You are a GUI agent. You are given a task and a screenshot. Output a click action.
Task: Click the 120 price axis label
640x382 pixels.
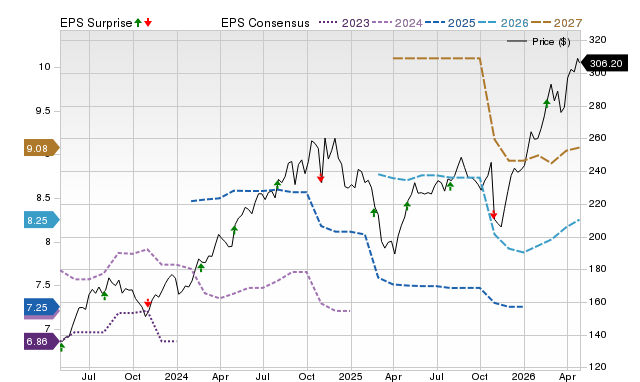point(598,366)
